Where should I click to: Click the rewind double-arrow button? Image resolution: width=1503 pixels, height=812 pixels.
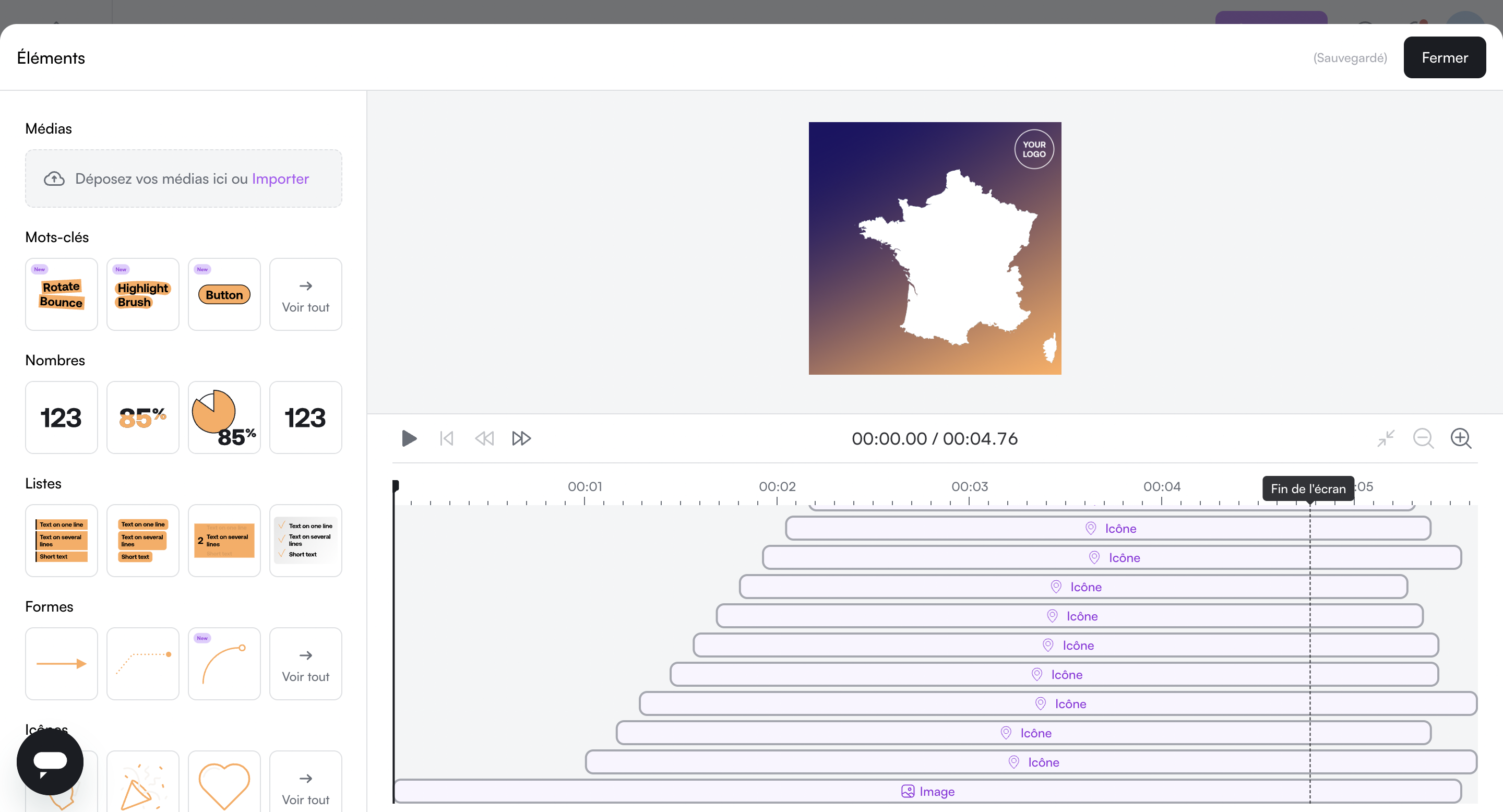point(484,438)
